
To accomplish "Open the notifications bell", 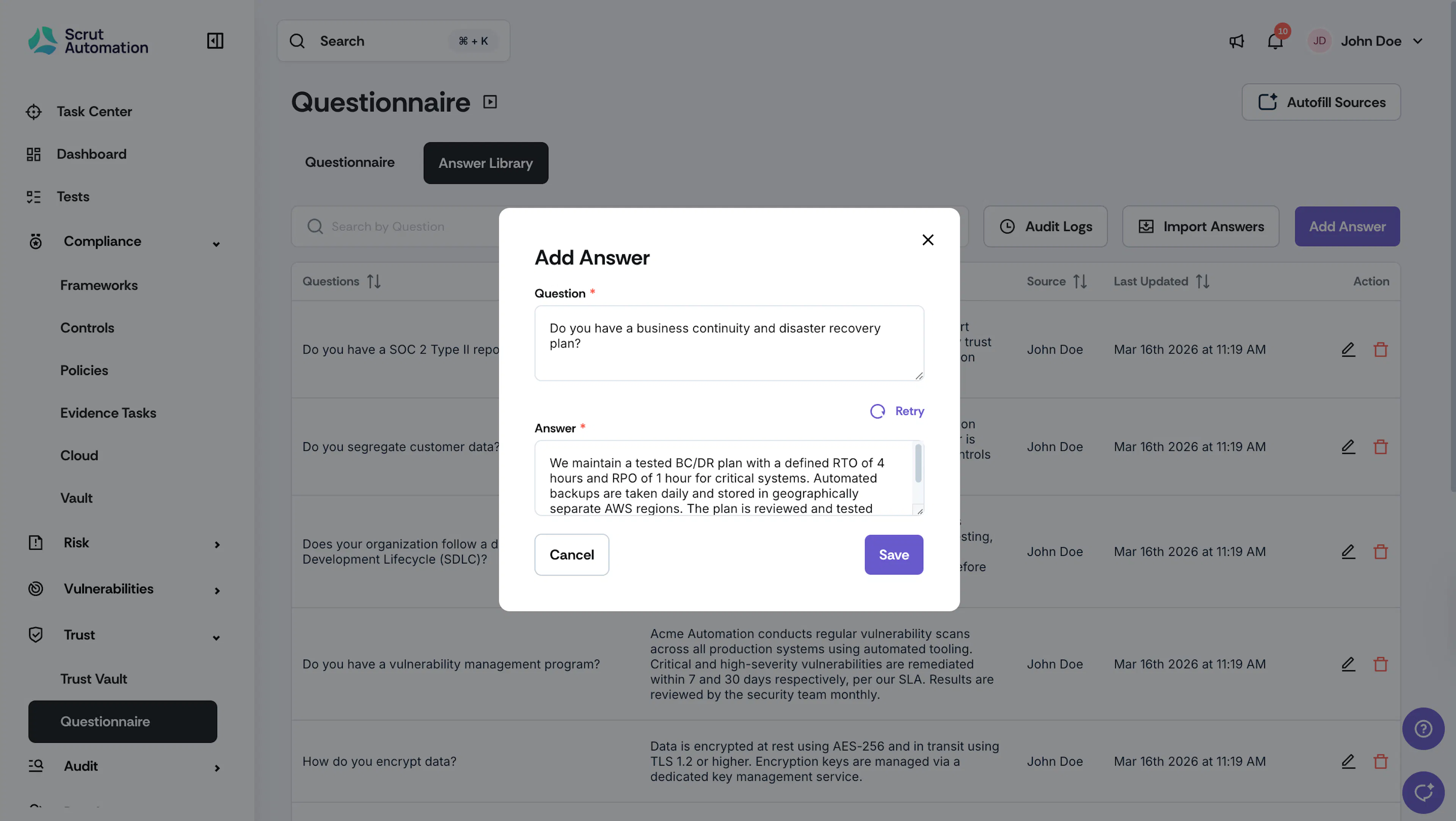I will (x=1275, y=41).
